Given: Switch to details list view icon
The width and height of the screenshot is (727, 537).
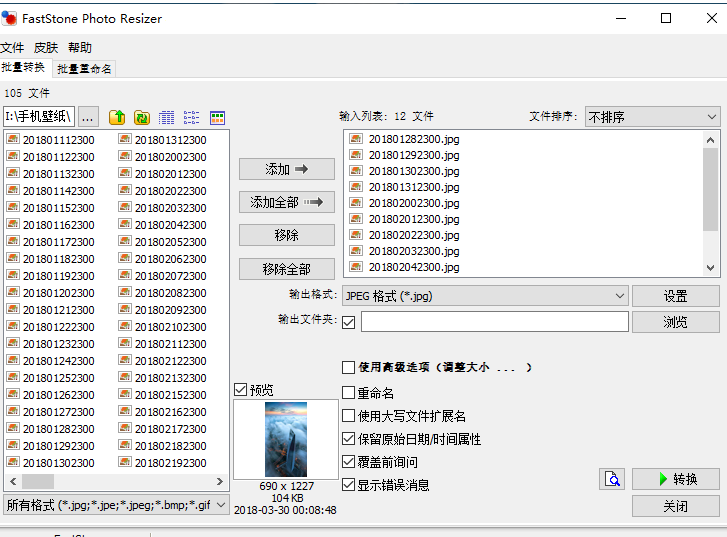Looking at the screenshot, I should coord(166,117).
